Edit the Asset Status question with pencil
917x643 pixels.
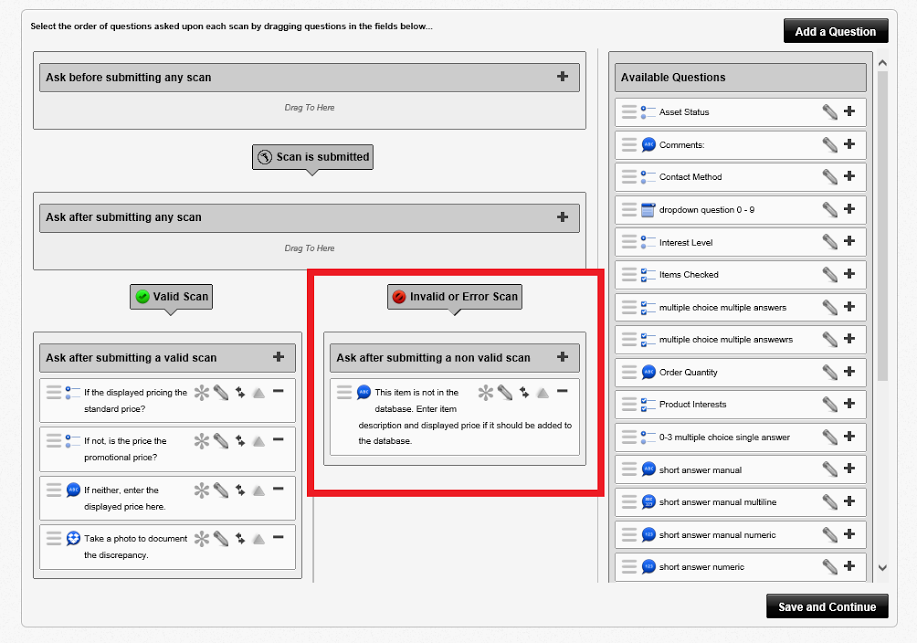[x=830, y=111]
